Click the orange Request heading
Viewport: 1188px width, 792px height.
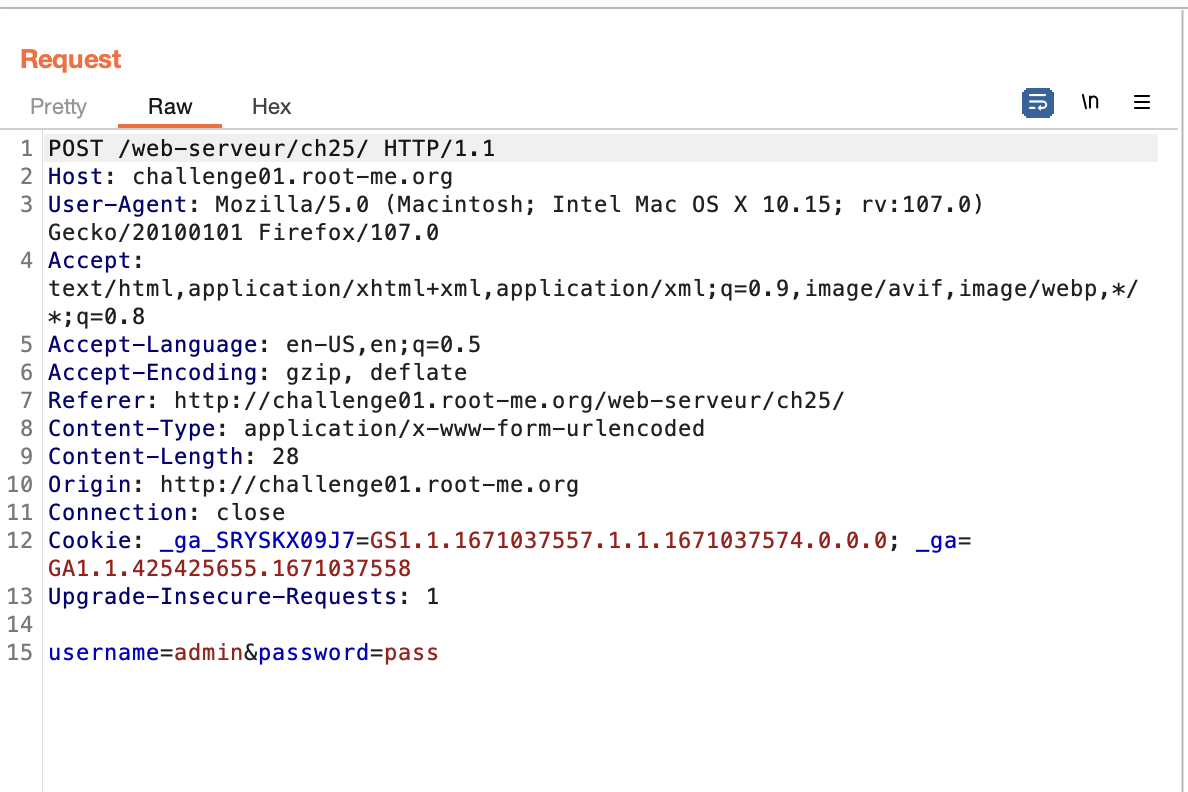point(70,59)
